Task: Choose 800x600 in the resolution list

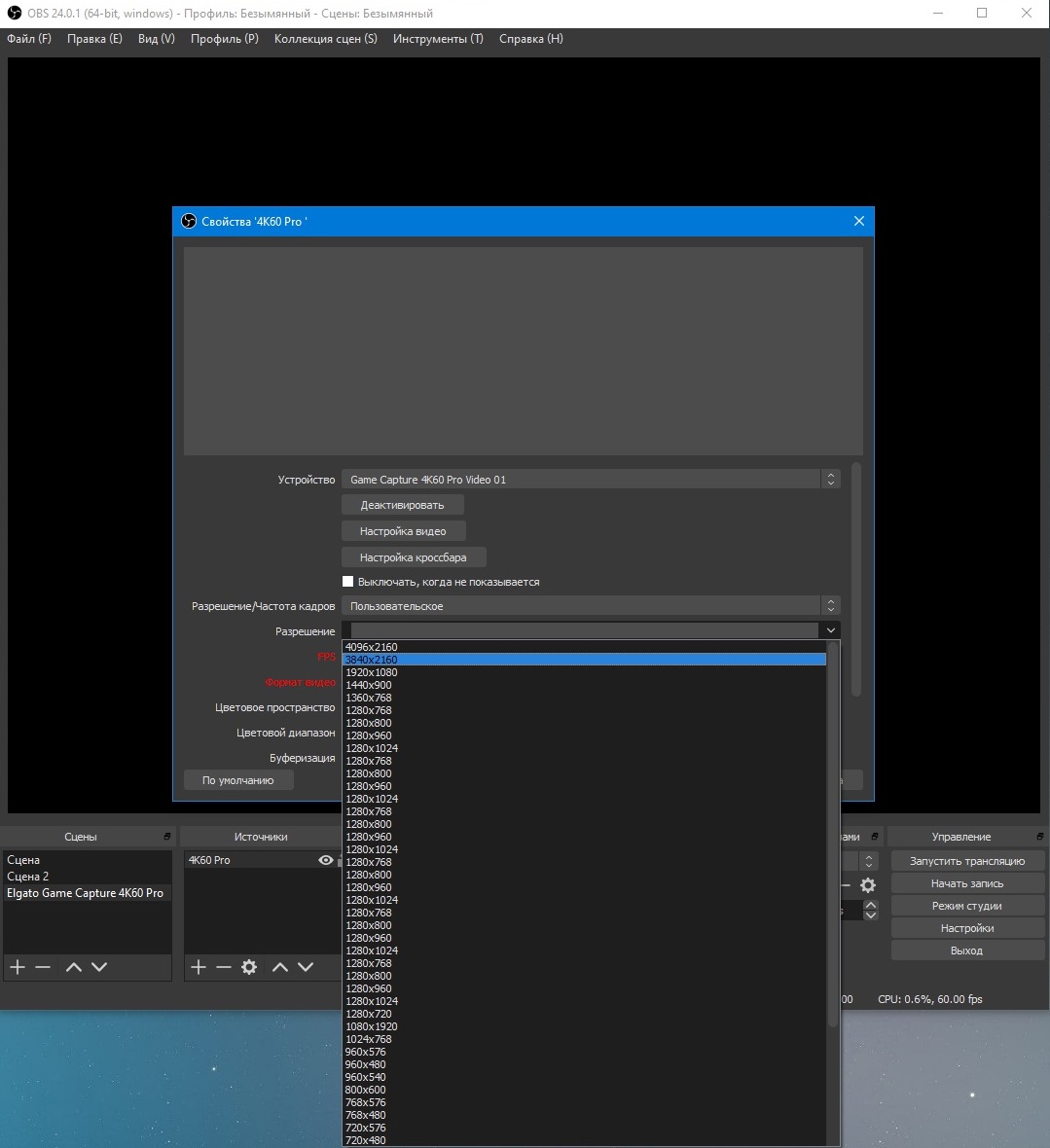Action: pos(584,1090)
